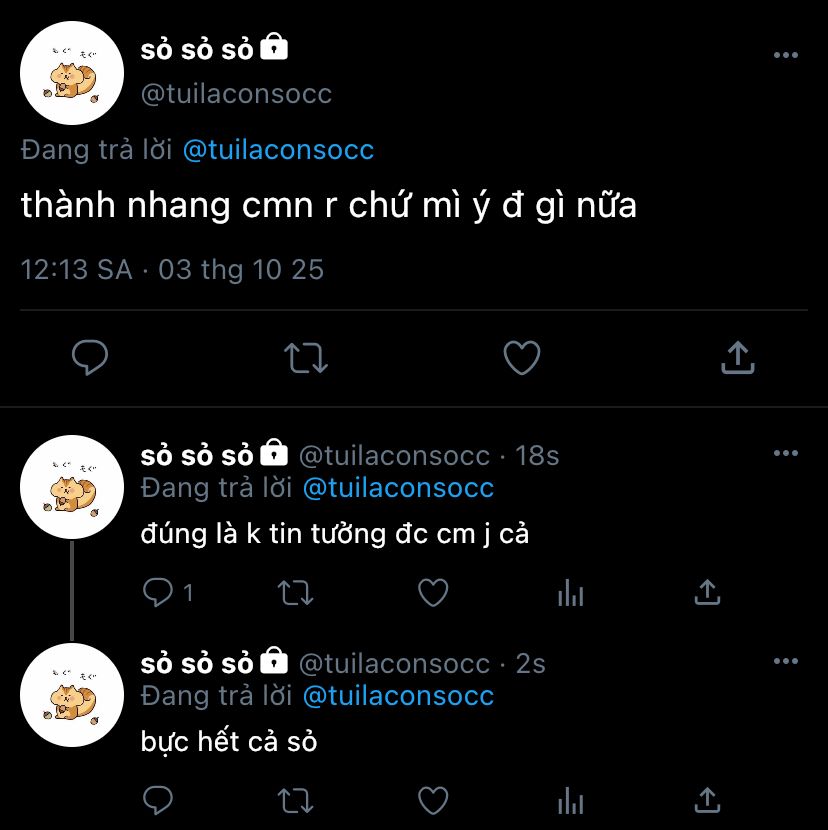
Task: Share the 18s reply tweet
Action: coord(707,592)
